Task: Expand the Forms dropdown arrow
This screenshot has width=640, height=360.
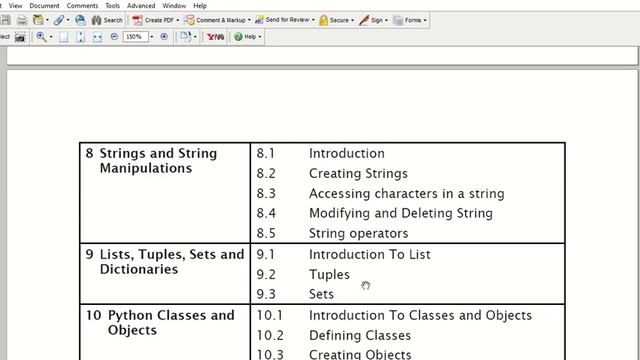Action: coord(425,20)
